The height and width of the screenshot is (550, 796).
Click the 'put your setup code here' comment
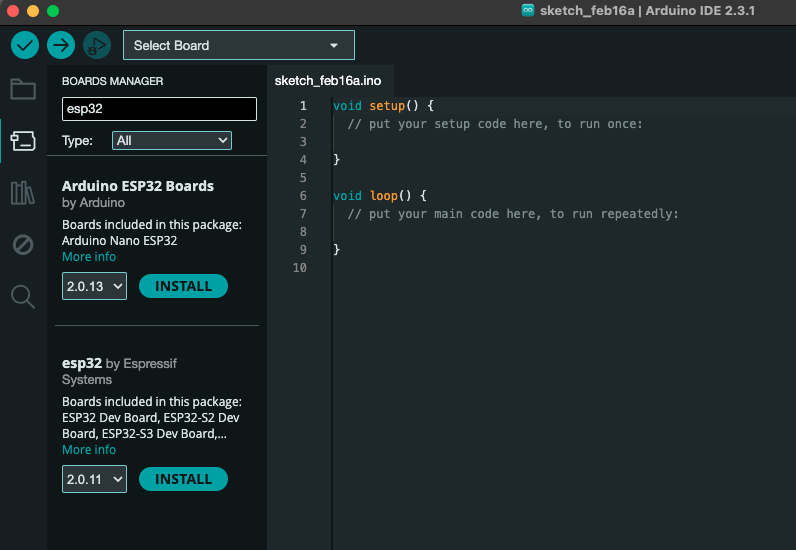[x=495, y=124]
